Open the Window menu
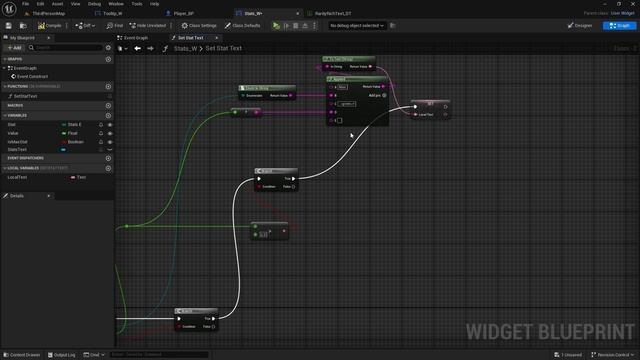This screenshot has height=360, width=640. 116,4
